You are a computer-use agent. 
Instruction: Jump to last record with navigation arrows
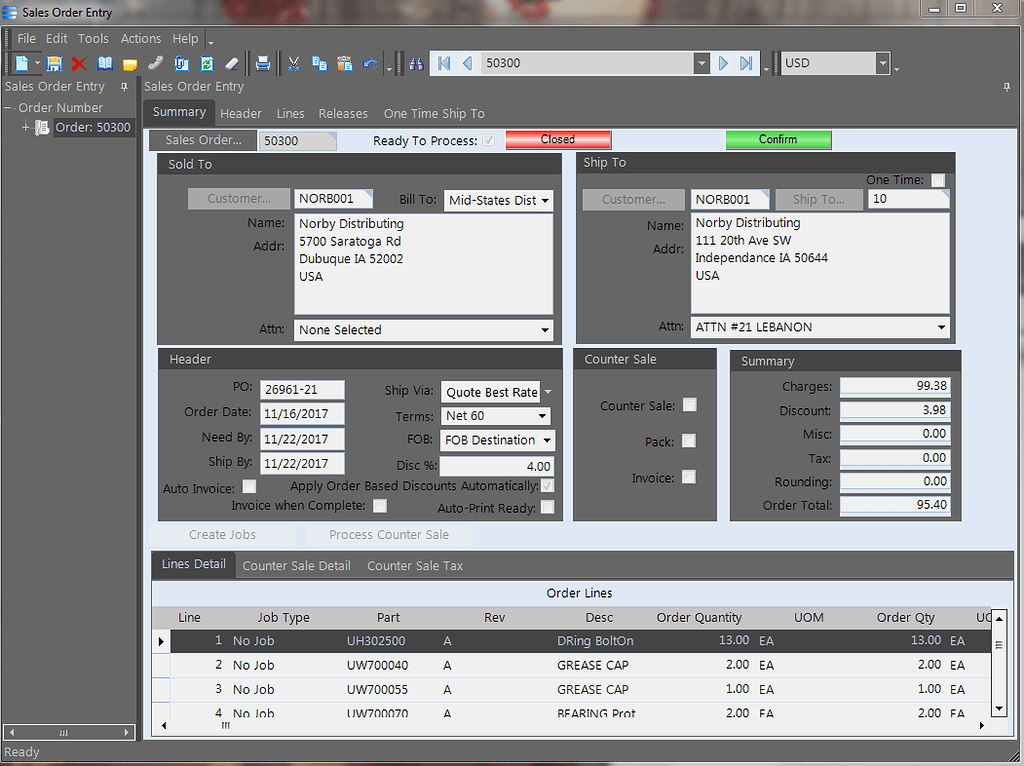tap(746, 62)
